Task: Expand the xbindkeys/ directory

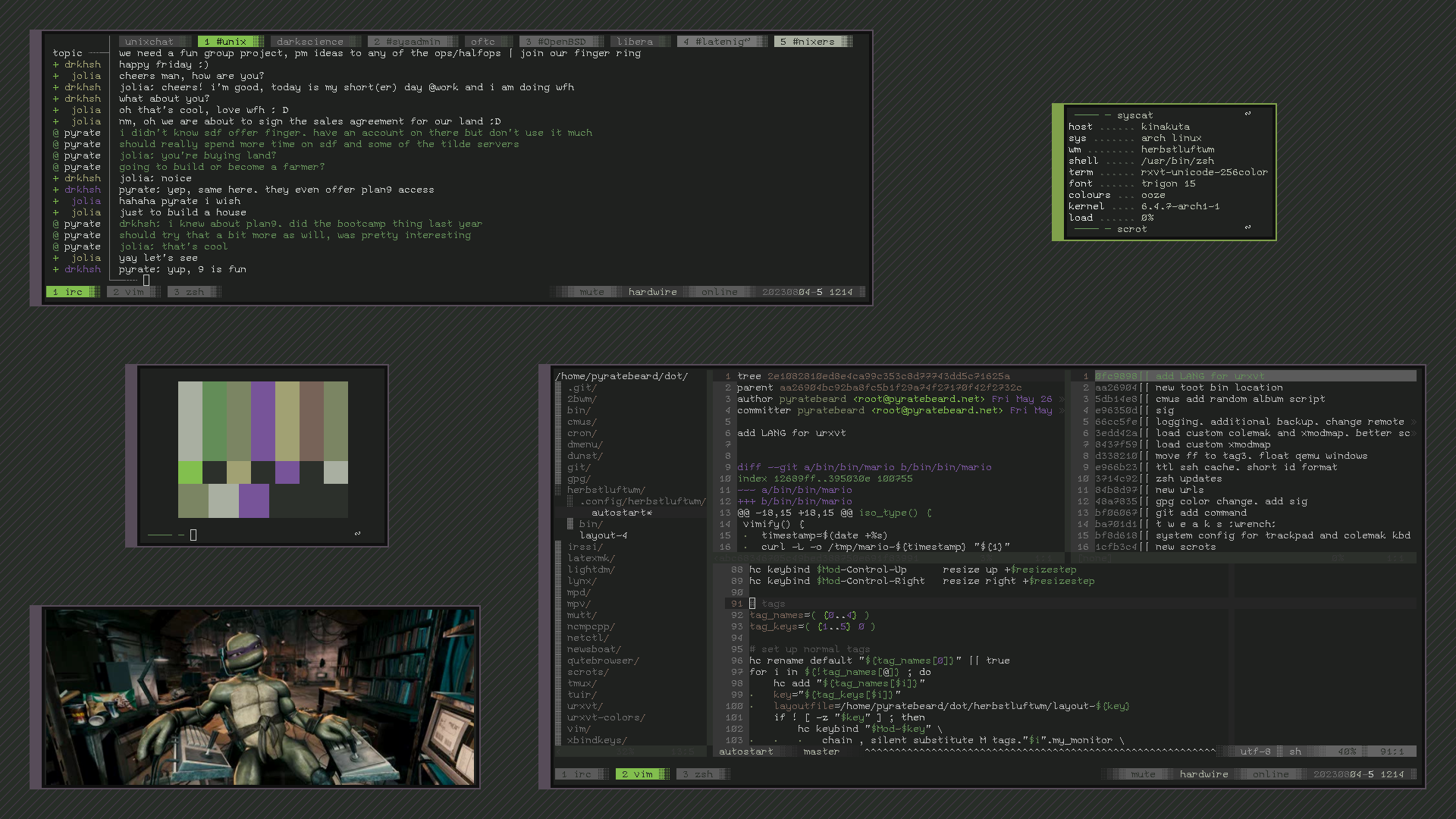Action: [597, 740]
